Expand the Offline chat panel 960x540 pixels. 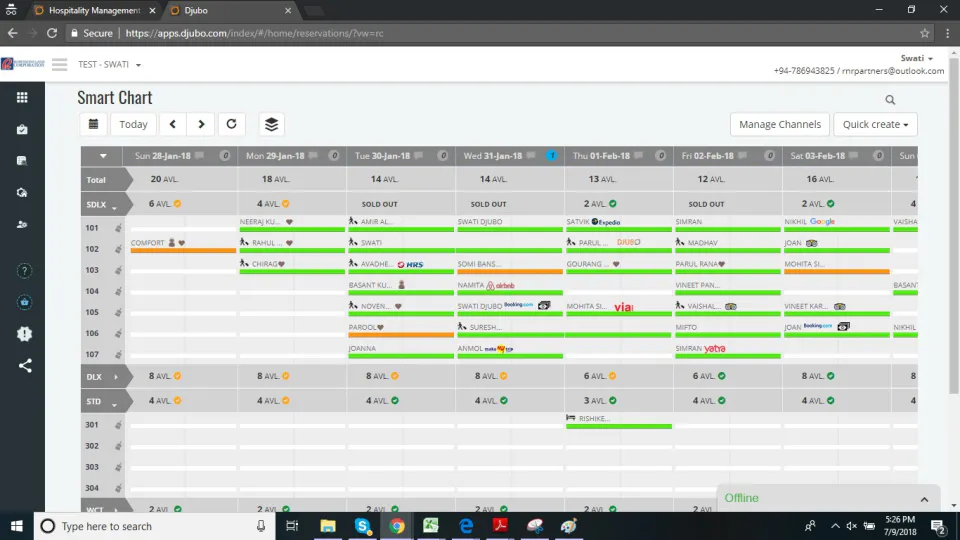click(924, 499)
